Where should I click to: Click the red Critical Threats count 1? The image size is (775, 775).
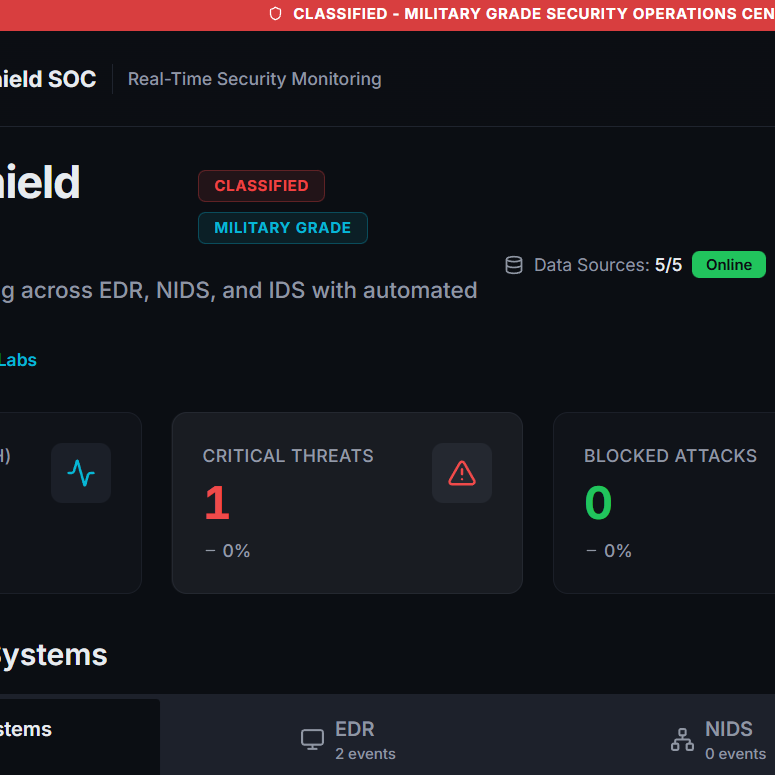tap(217, 503)
